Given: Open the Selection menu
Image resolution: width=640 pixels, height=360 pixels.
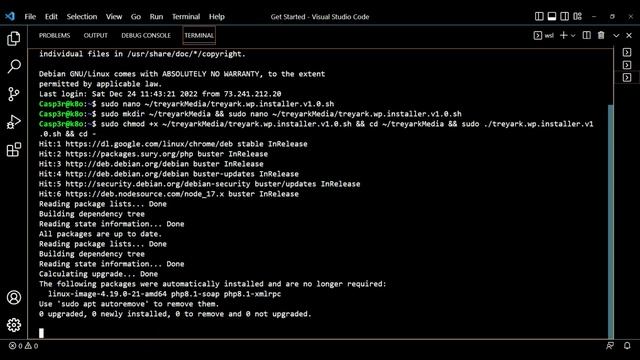Looking at the screenshot, I should click(82, 17).
